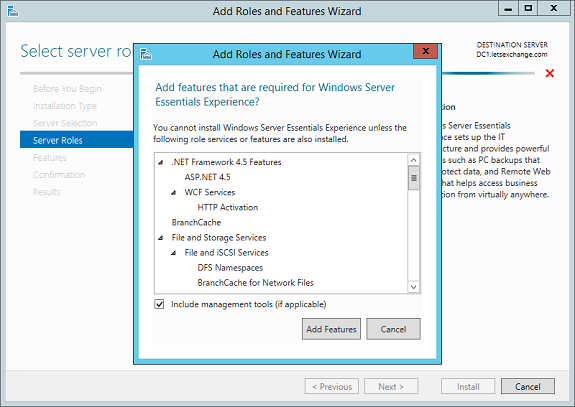Select File and Storage Services label

(219, 238)
